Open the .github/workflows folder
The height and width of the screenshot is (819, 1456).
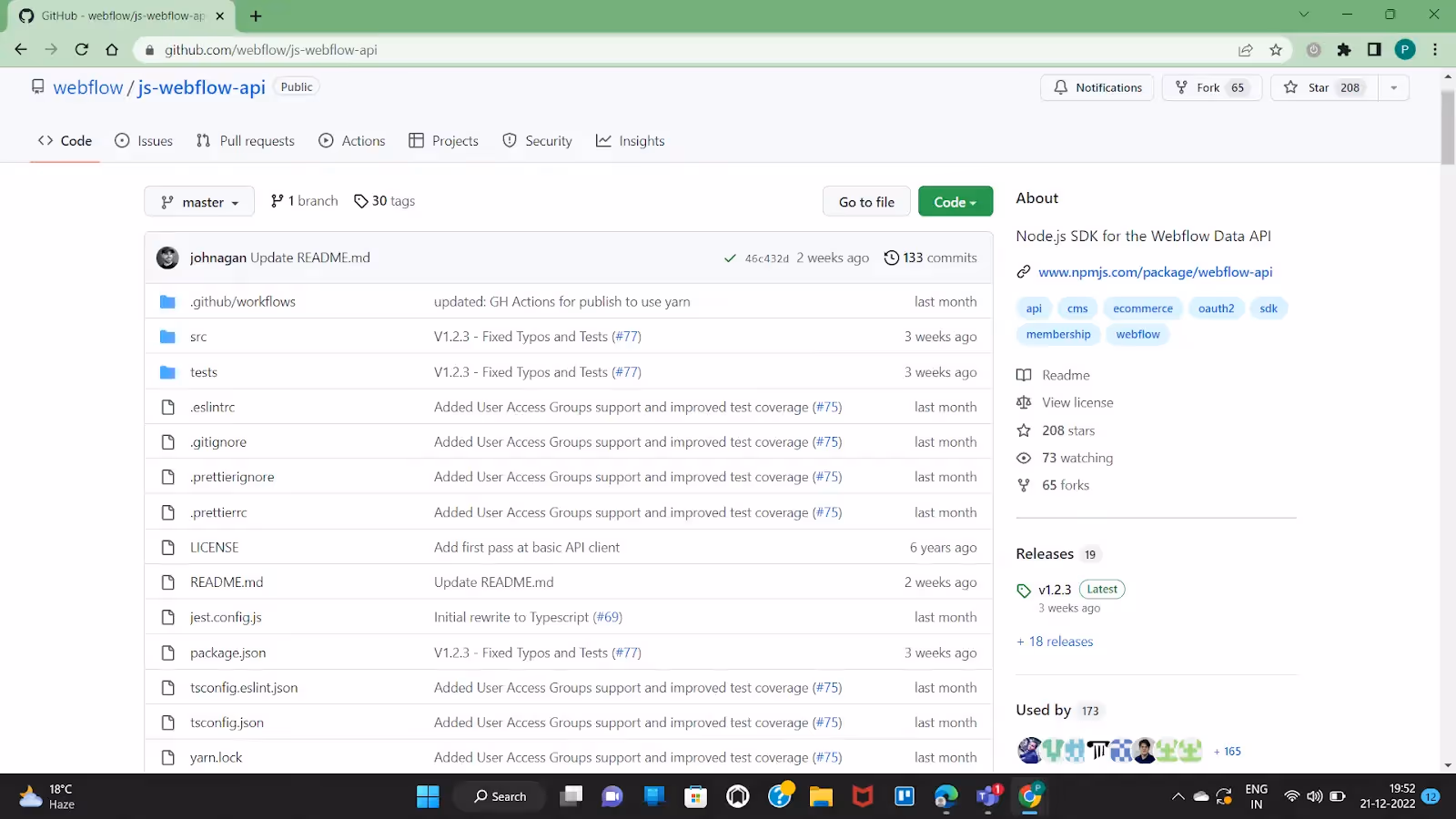[243, 301]
